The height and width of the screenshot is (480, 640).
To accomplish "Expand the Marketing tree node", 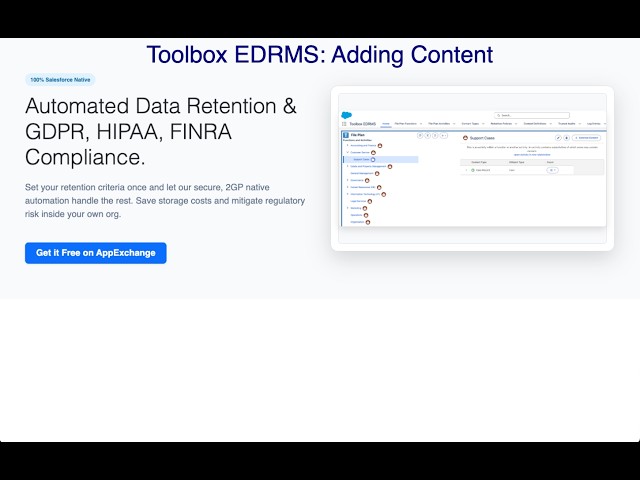I will click(x=347, y=208).
